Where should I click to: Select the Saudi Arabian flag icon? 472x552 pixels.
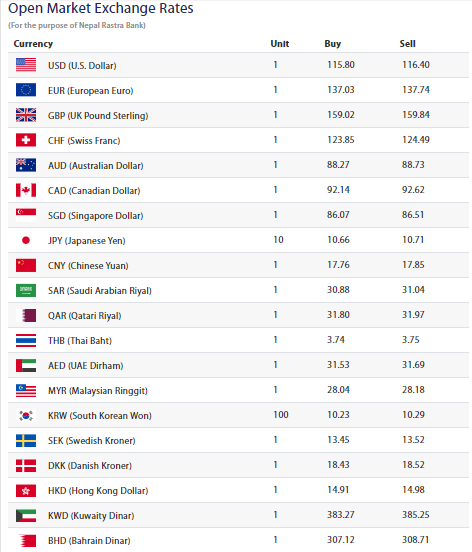(26, 290)
